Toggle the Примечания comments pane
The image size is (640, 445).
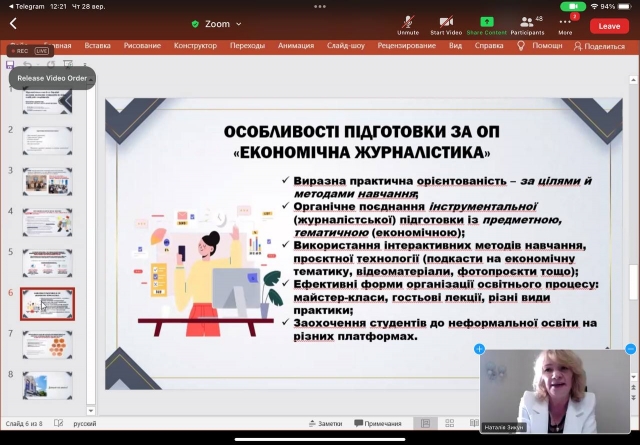[378, 423]
